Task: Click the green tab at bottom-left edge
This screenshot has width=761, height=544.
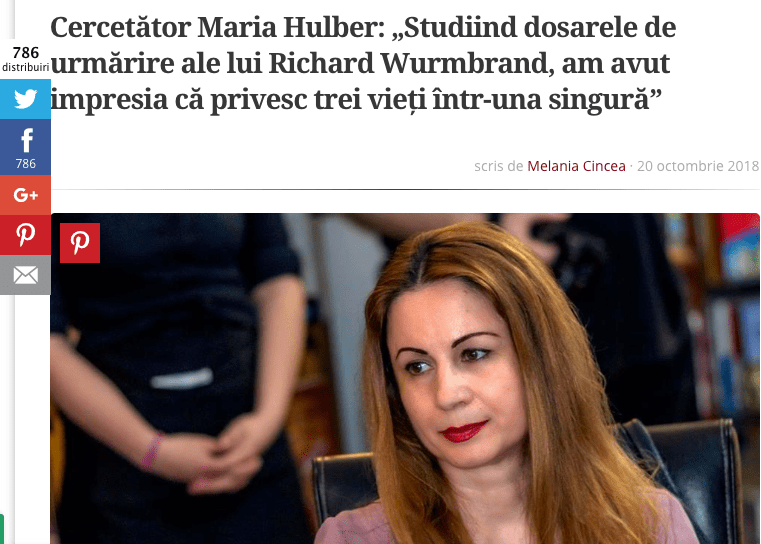Action: click(1, 529)
